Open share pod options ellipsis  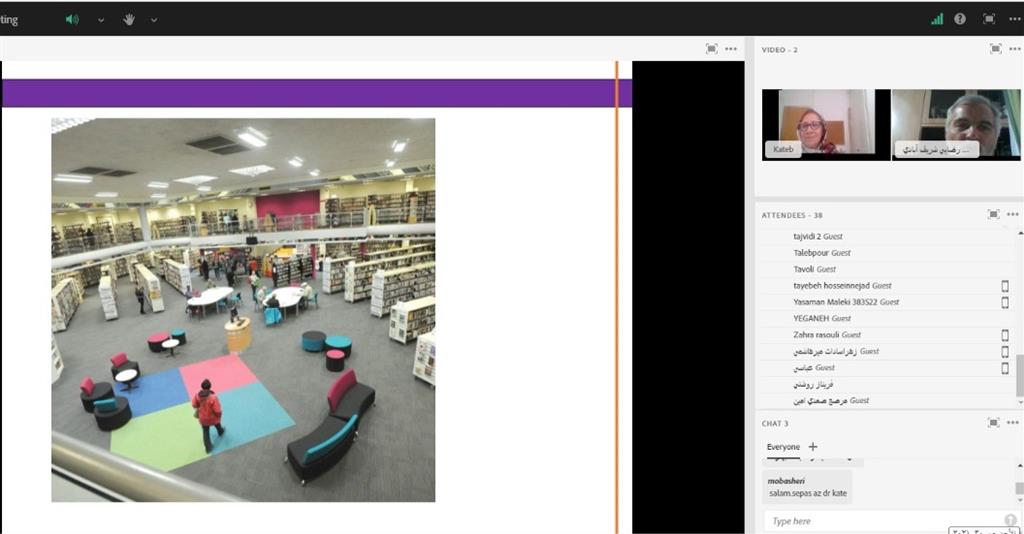pos(731,49)
